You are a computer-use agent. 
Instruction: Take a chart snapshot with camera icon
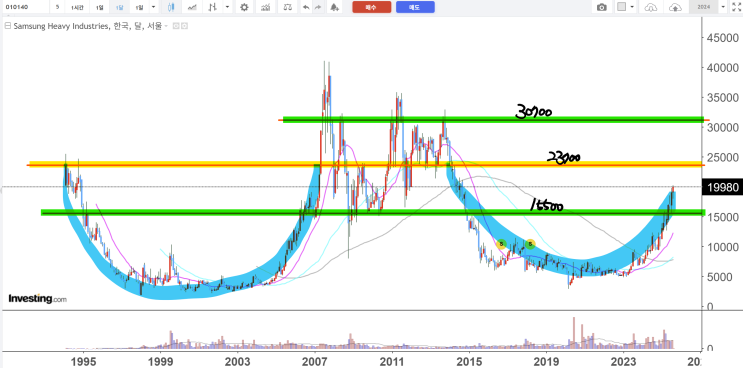coord(602,7)
